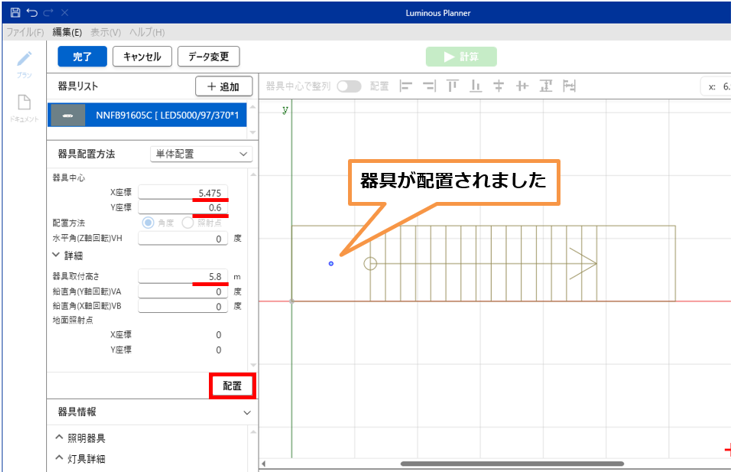Open the ドキュメント sidebar icon
Viewport: 737px width, 473px height.
(x=24, y=105)
